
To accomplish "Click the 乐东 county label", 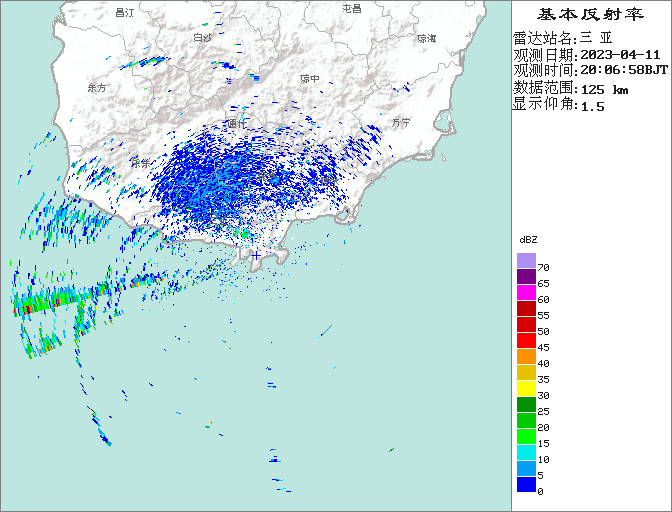I will [141, 163].
